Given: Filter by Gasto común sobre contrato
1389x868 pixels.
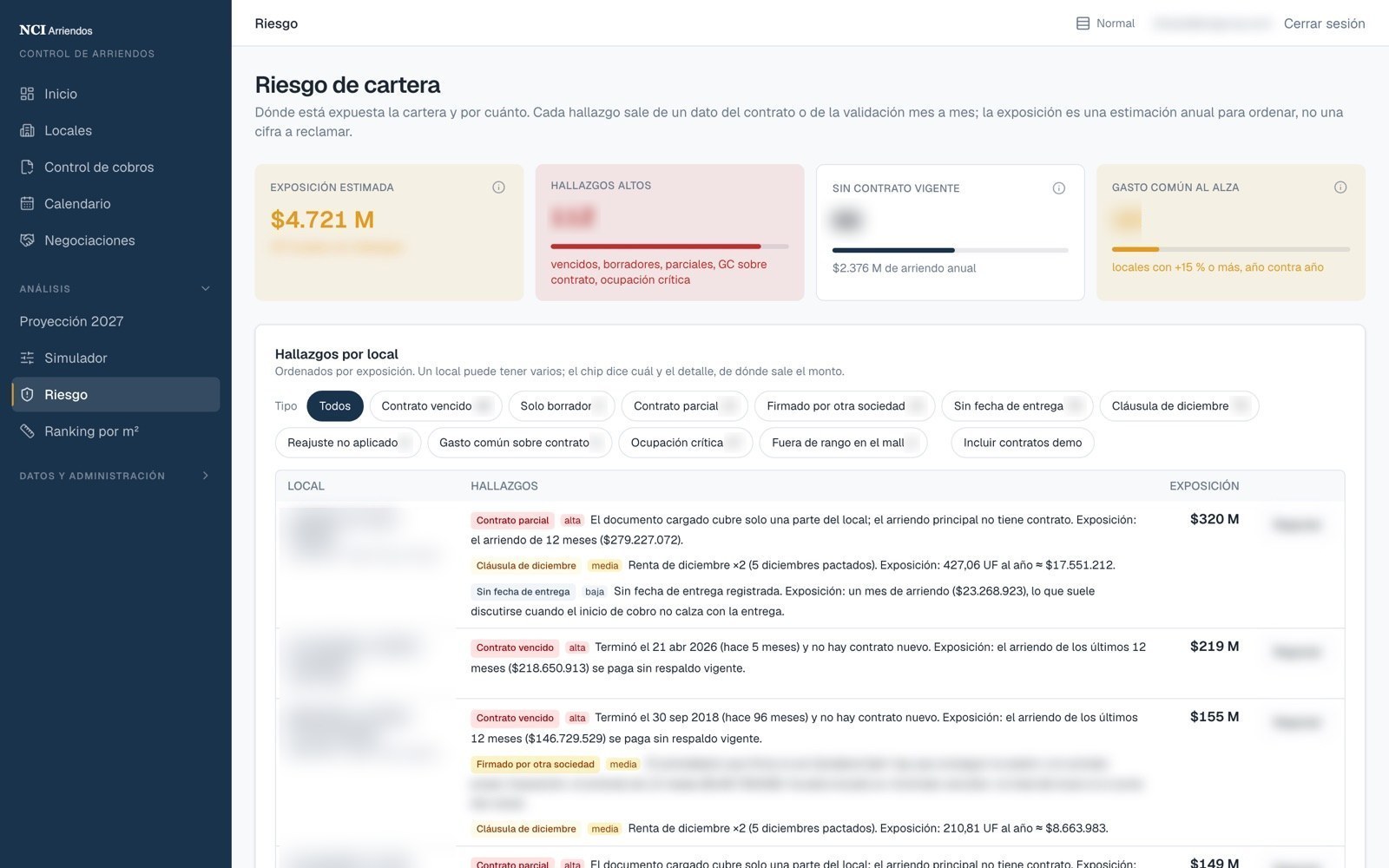Looking at the screenshot, I should click(x=519, y=443).
